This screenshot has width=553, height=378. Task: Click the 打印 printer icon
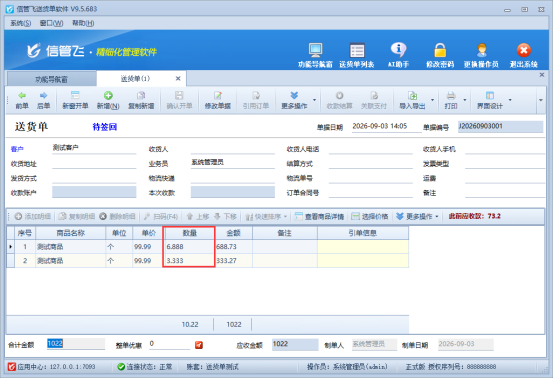point(451,100)
